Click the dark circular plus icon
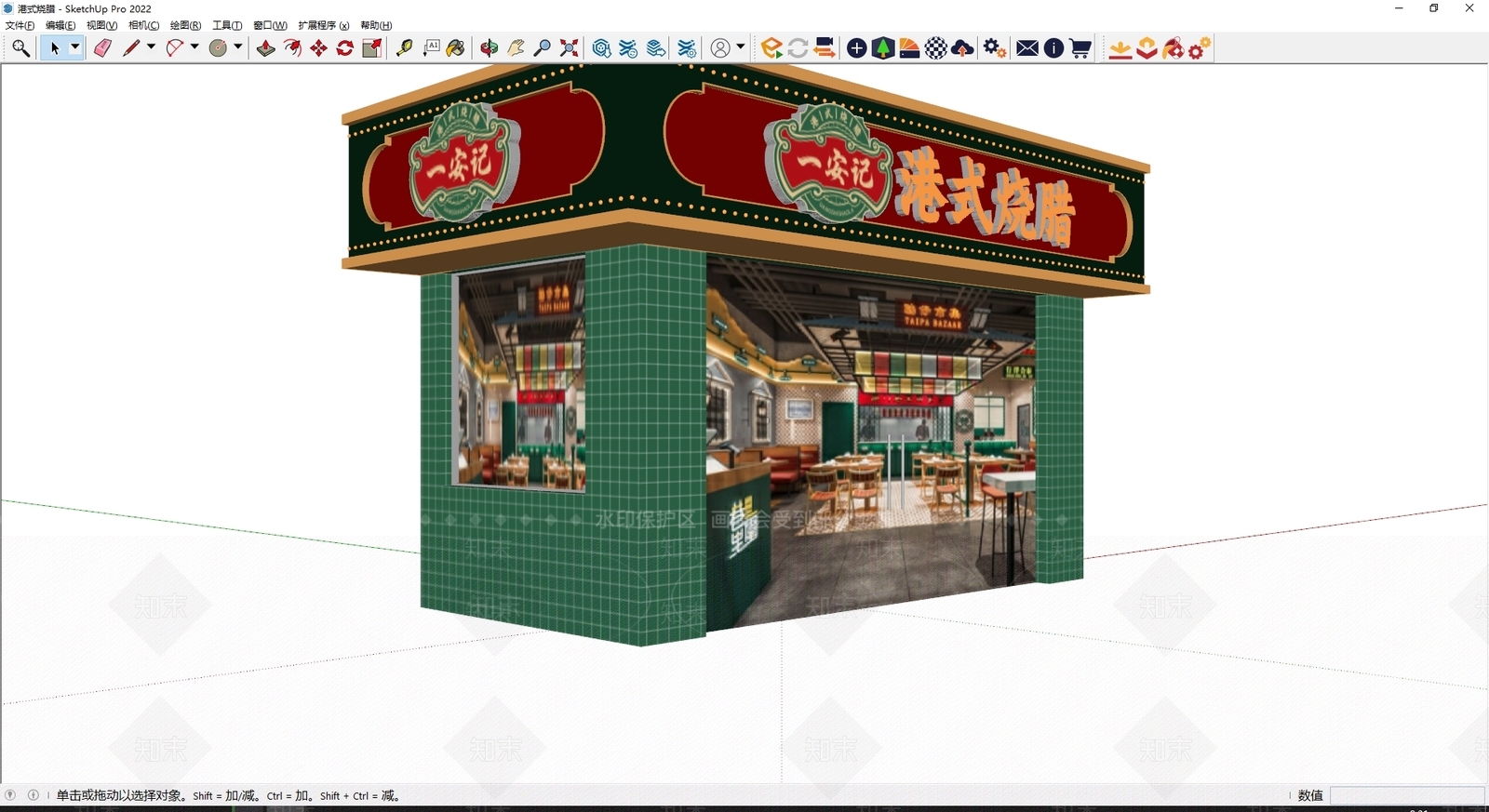 click(857, 48)
